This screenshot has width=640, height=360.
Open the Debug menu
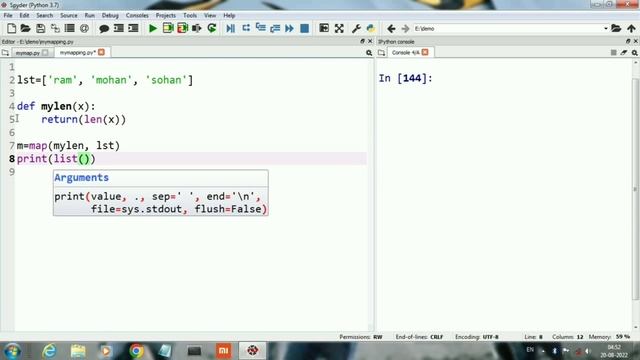pos(110,16)
